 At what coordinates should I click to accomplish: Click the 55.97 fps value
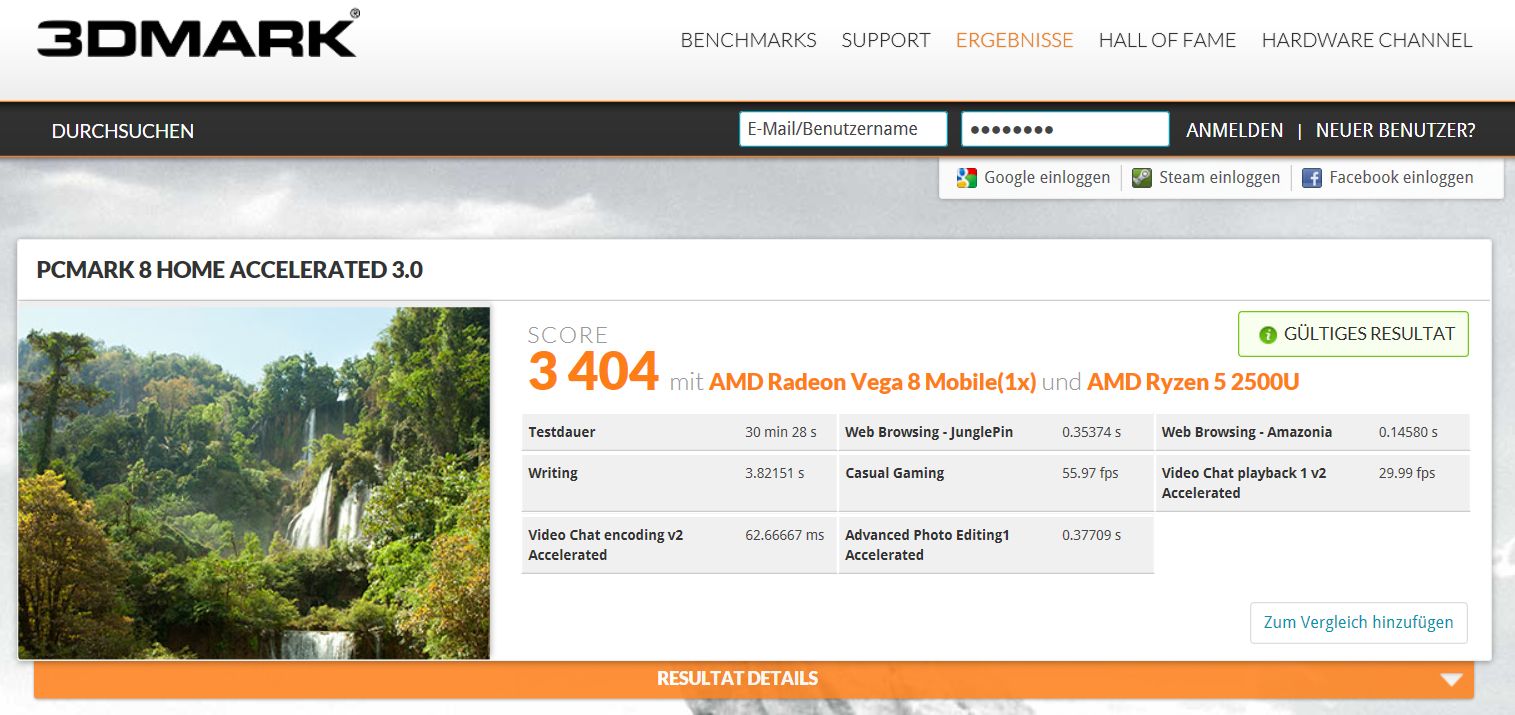[x=1090, y=473]
